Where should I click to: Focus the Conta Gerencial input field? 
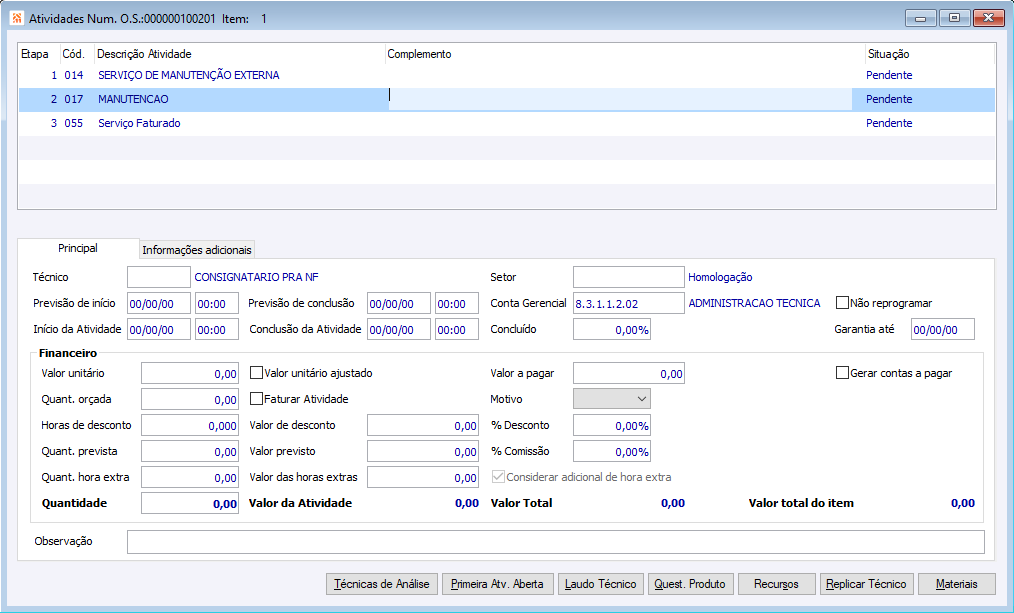628,303
